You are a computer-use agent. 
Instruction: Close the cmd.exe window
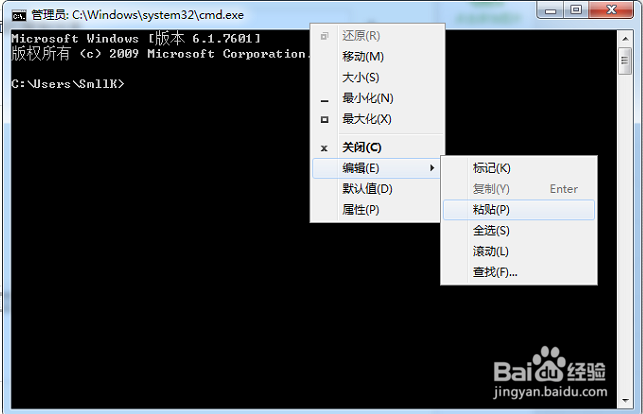pos(611,10)
